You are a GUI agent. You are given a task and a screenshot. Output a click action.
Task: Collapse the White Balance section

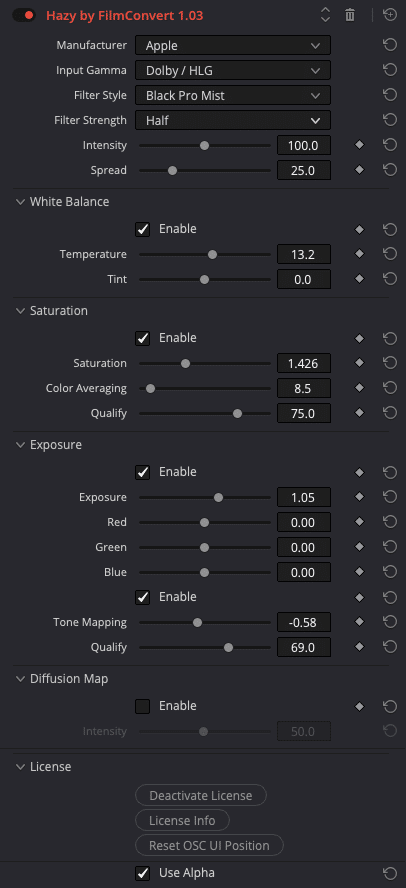pyautogui.click(x=20, y=202)
